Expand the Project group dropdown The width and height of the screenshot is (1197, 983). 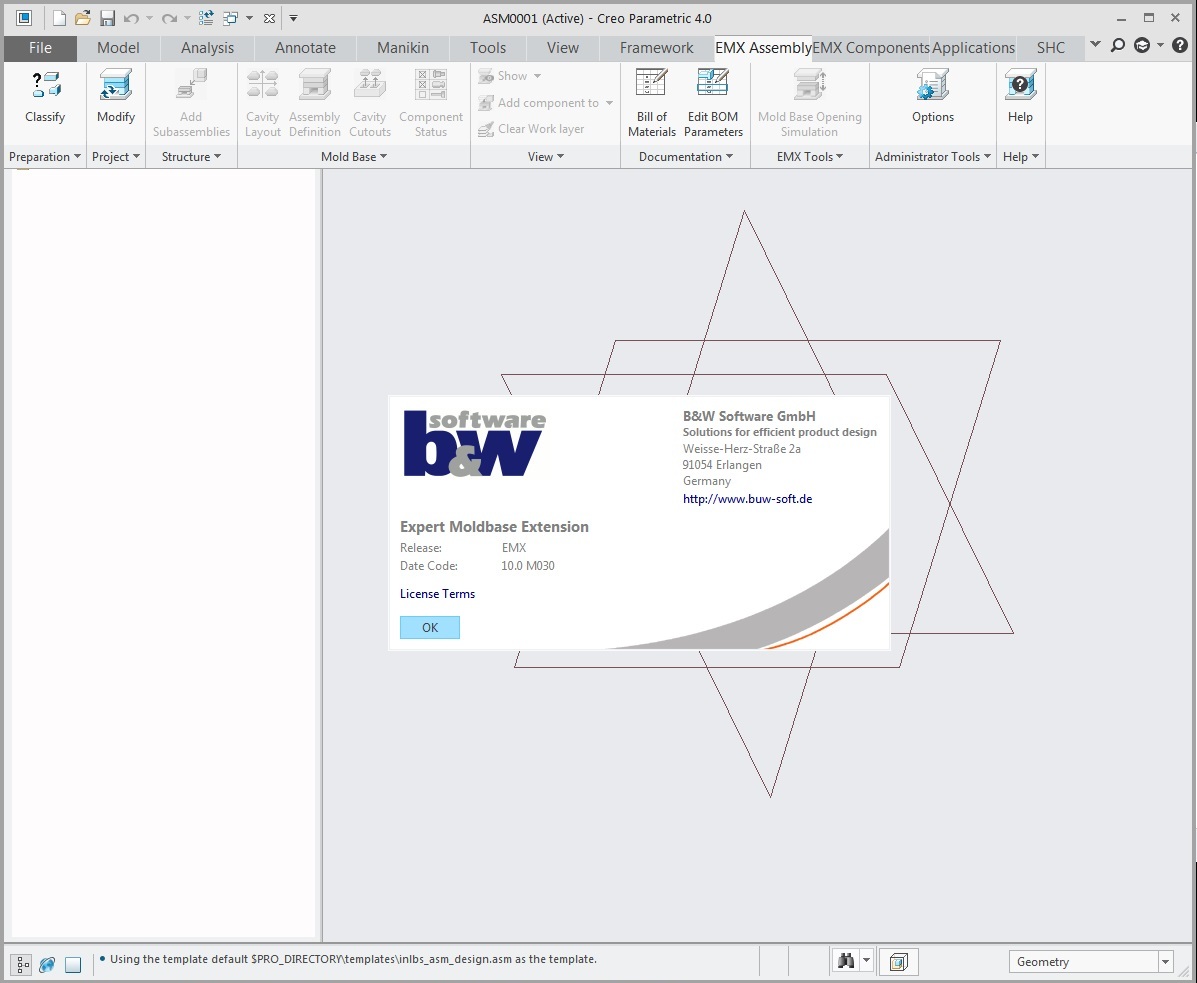116,156
